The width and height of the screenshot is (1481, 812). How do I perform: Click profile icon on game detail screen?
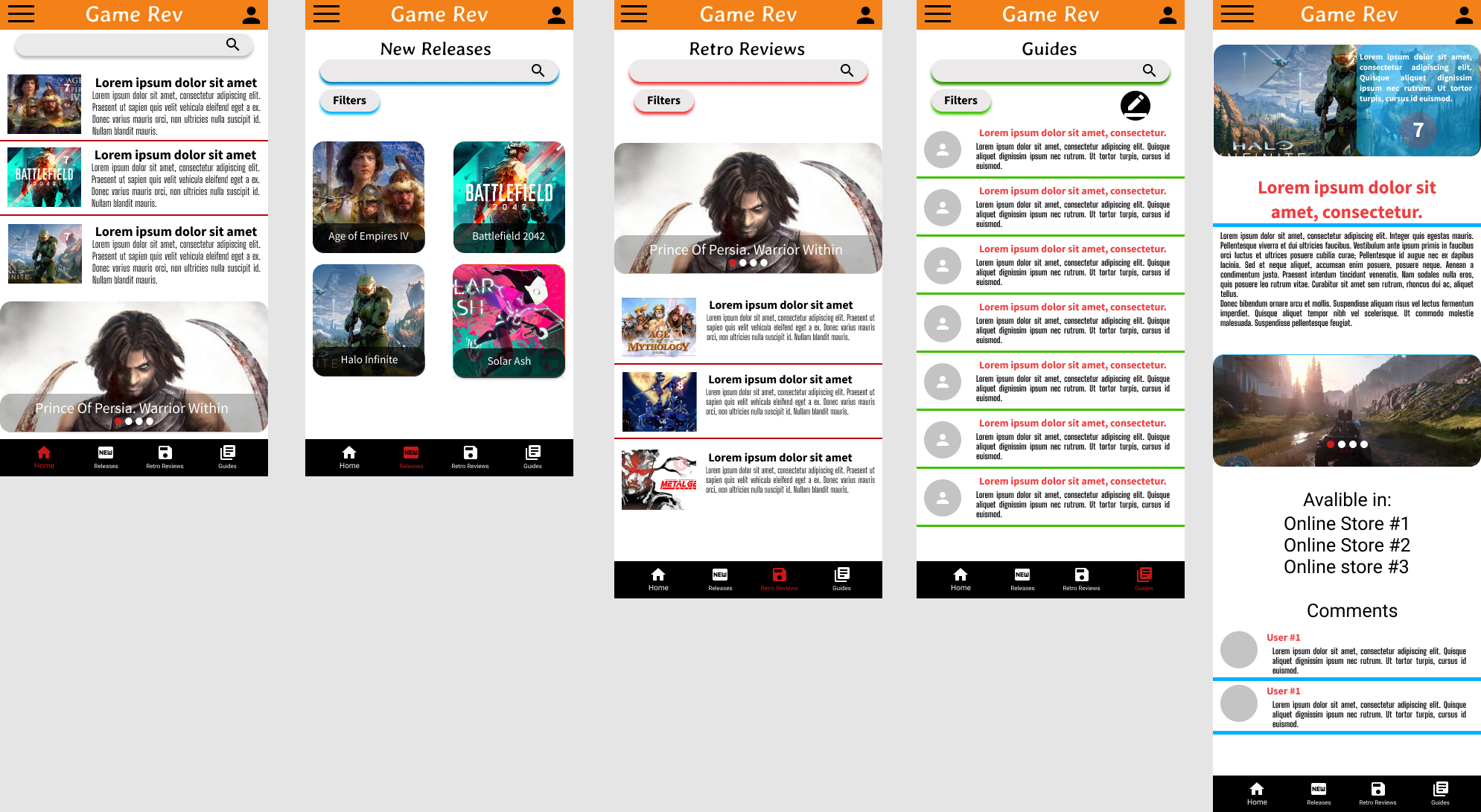[1464, 15]
